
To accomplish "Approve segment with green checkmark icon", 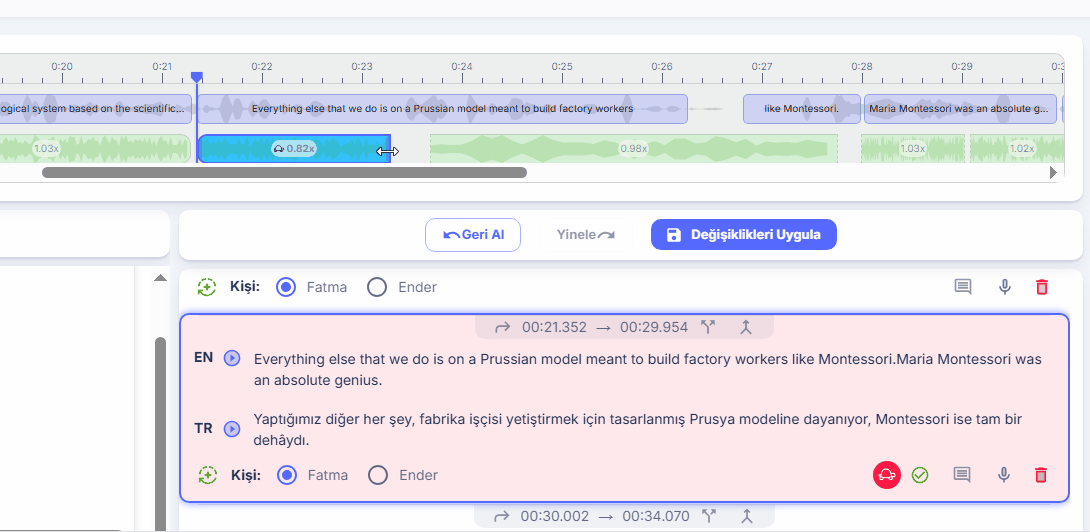I will tap(920, 475).
